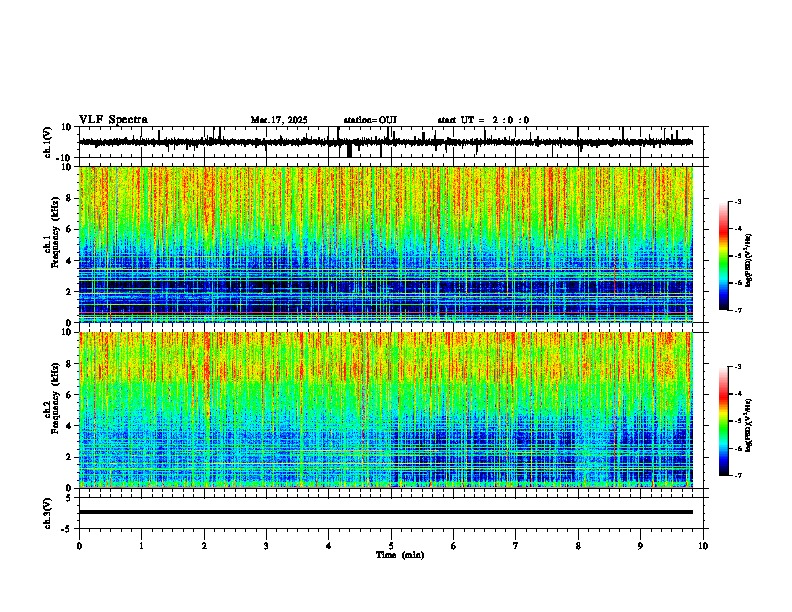Click the 8 kHz tick of ch.2 spectrogram
Image resolution: width=792 pixels, height=612 pixels.
pos(70,364)
